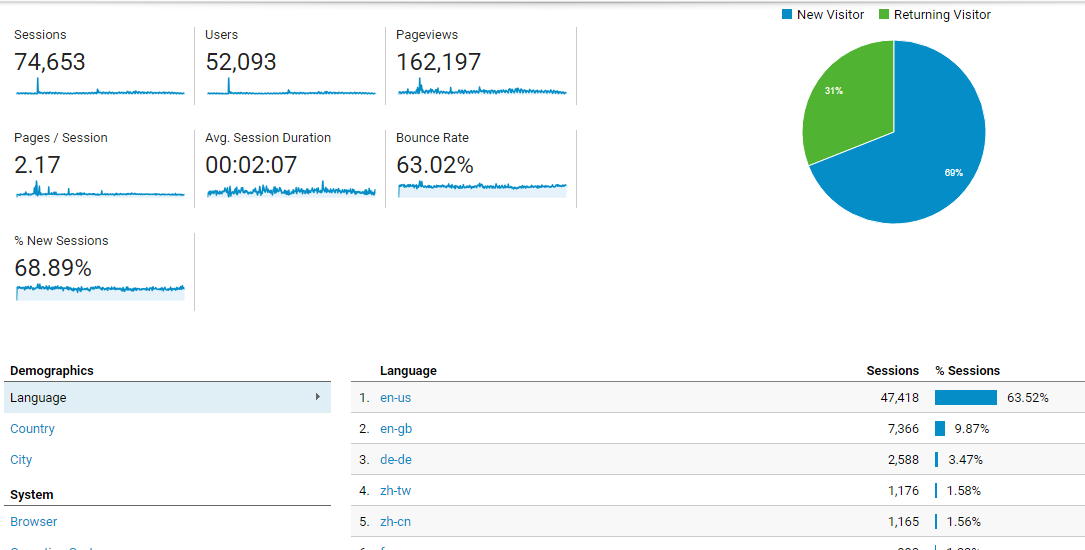1085x550 pixels.
Task: Click the Language column header
Action: [408, 371]
